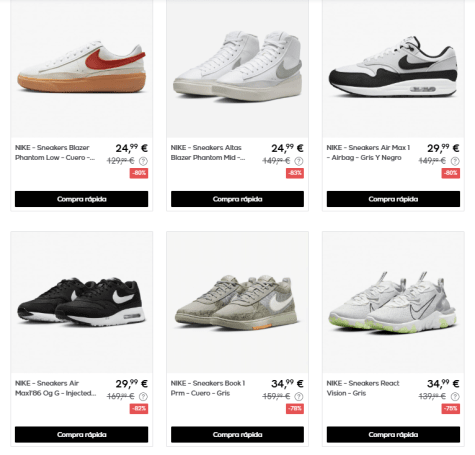
Task: Click Compra rápida for React Vision Gris
Action: point(393,434)
